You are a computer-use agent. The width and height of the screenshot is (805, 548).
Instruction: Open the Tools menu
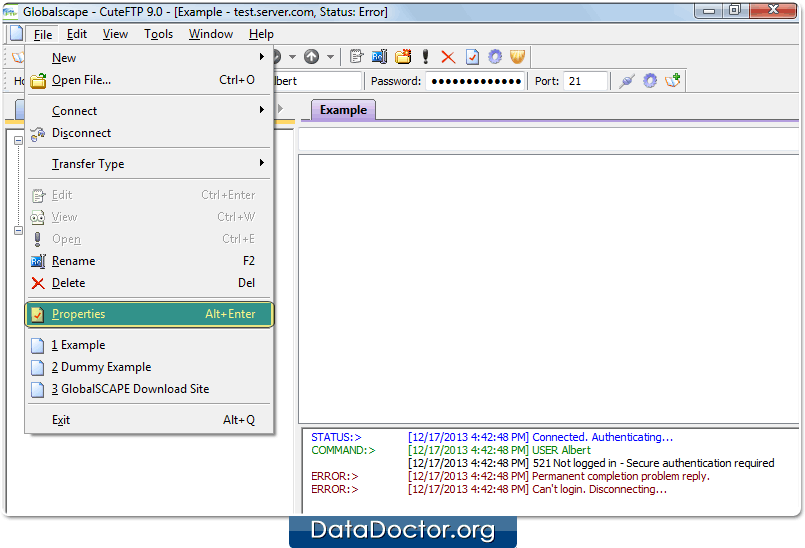pyautogui.click(x=158, y=34)
